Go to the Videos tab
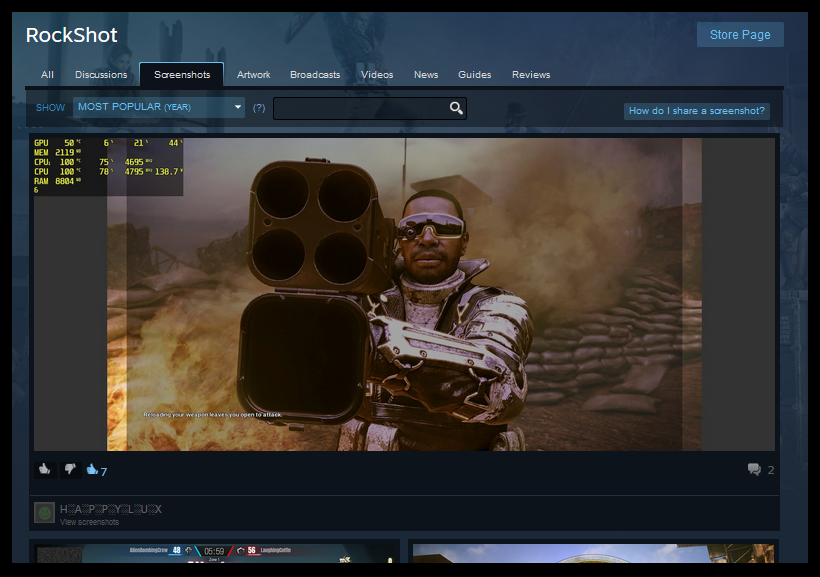820x577 pixels. (x=377, y=75)
